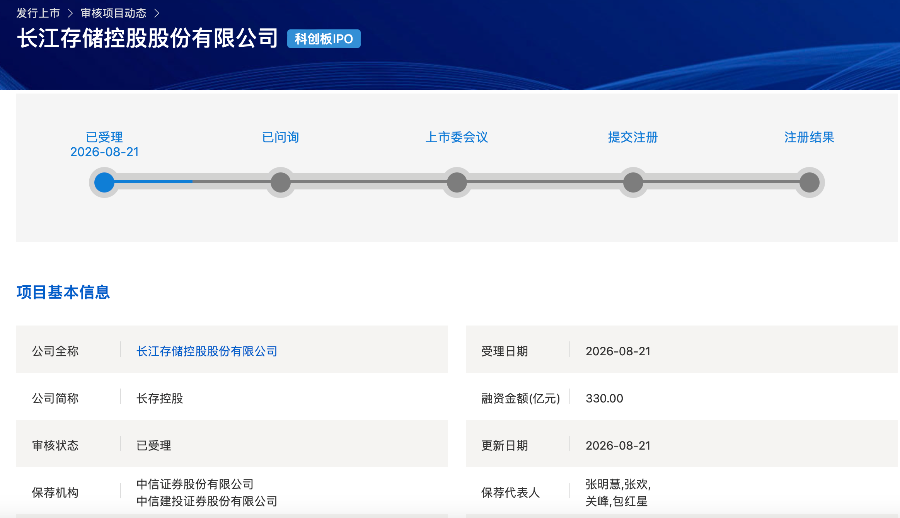900x518 pixels.
Task: Click the financing amount 330.00
Action: [604, 398]
